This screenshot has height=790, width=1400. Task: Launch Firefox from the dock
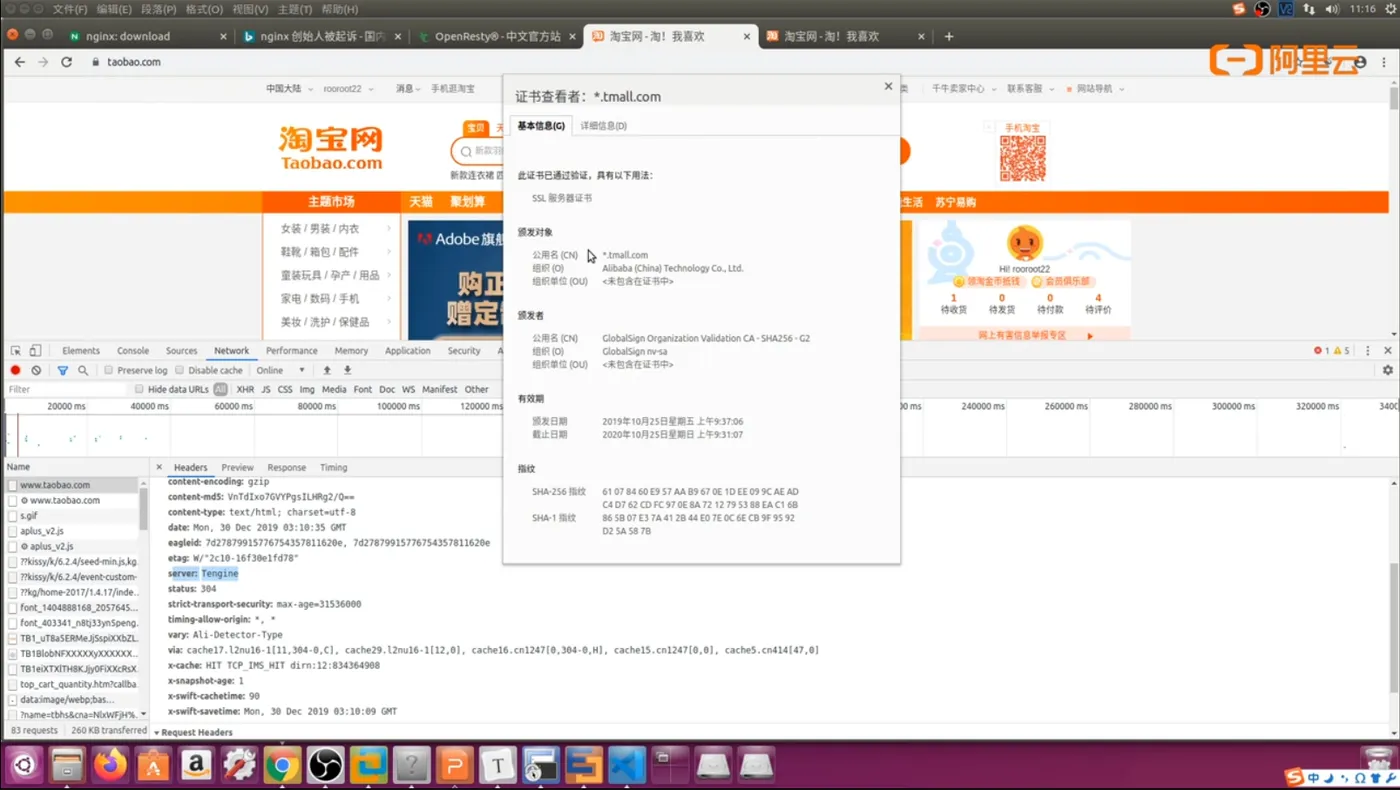(x=111, y=766)
